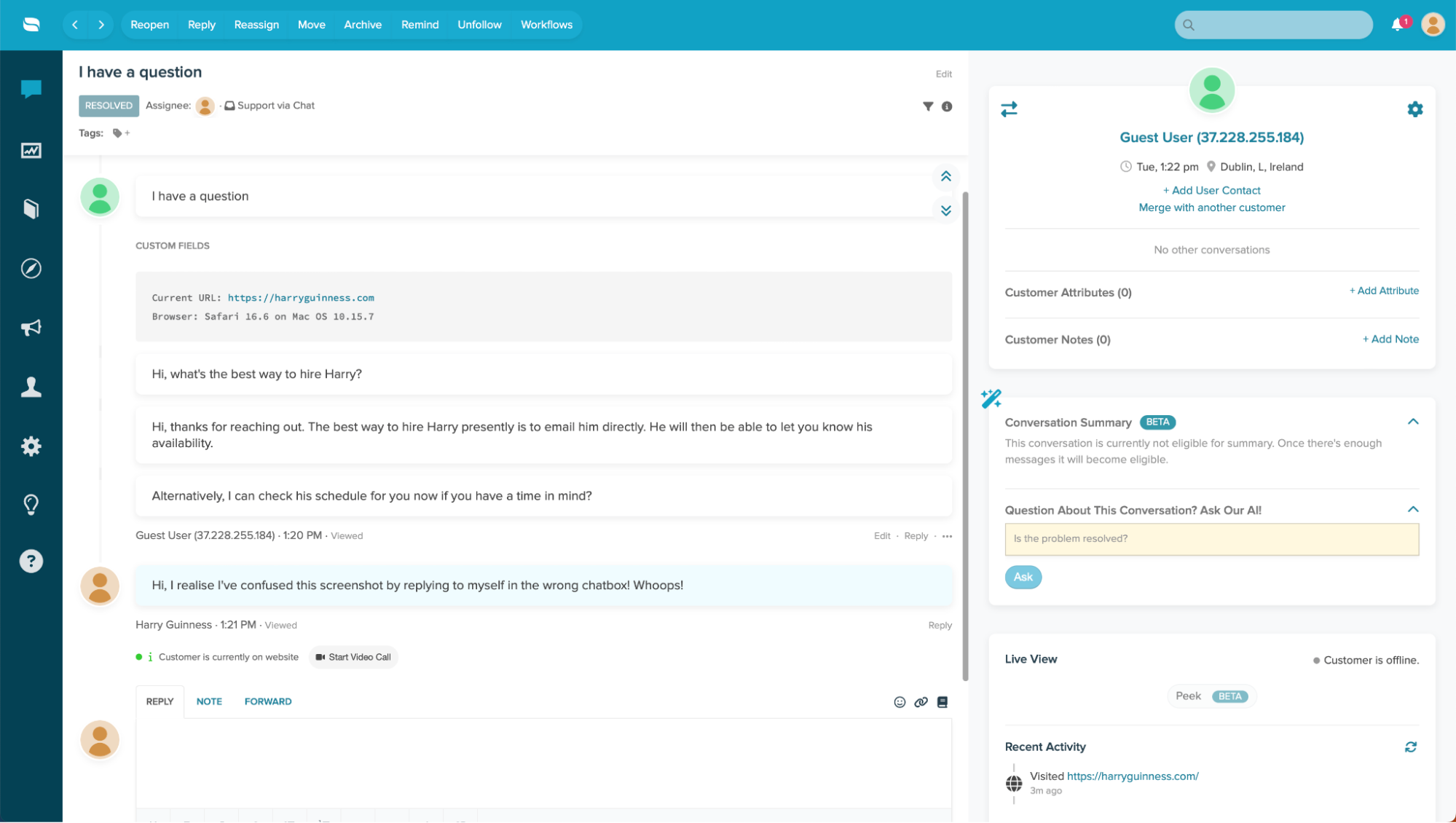Select the REPLY tab in message composer
This screenshot has height=823, width=1456.
coord(159,701)
